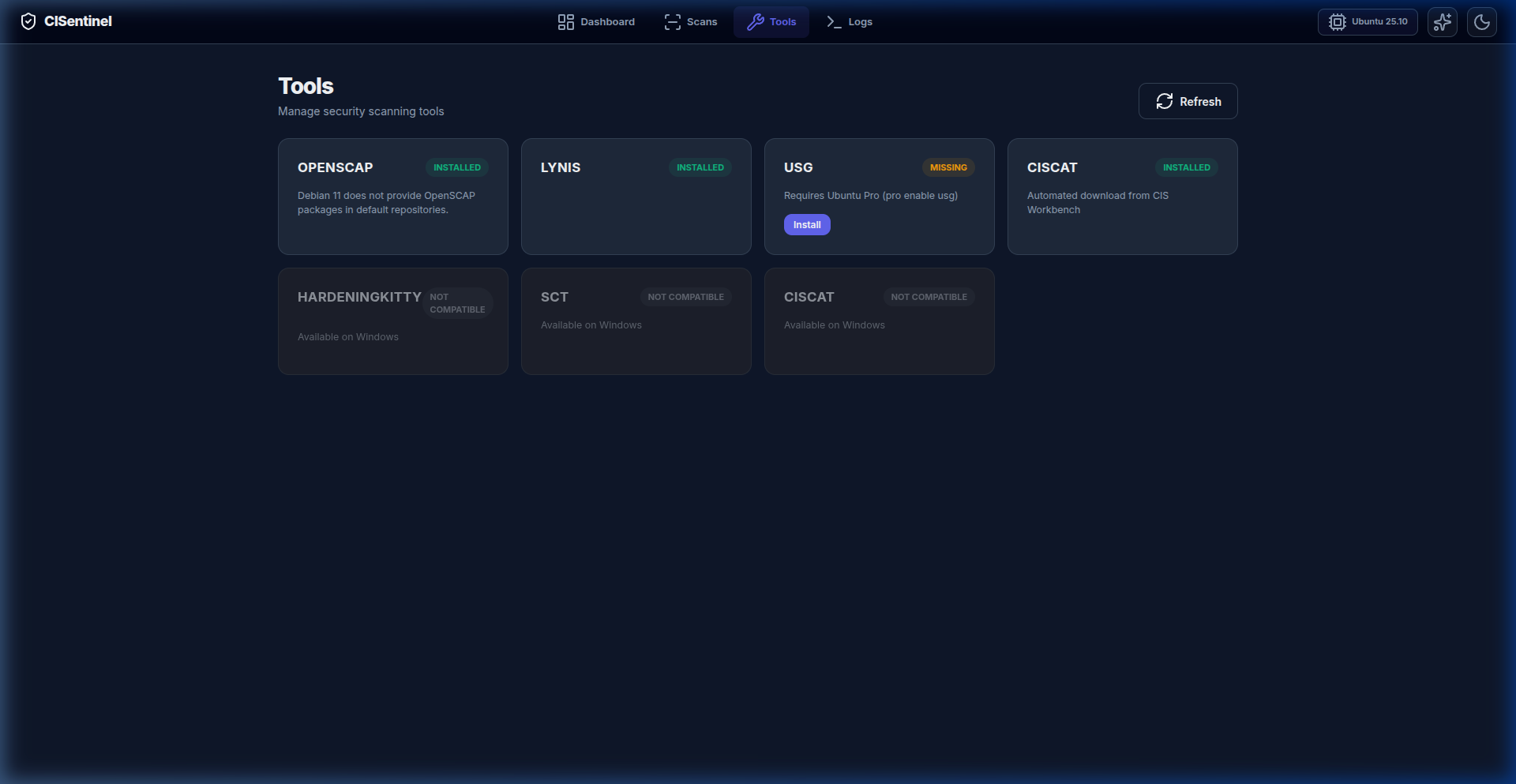The image size is (1516, 784).
Task: Click the Scans frame icon
Action: coord(673,22)
